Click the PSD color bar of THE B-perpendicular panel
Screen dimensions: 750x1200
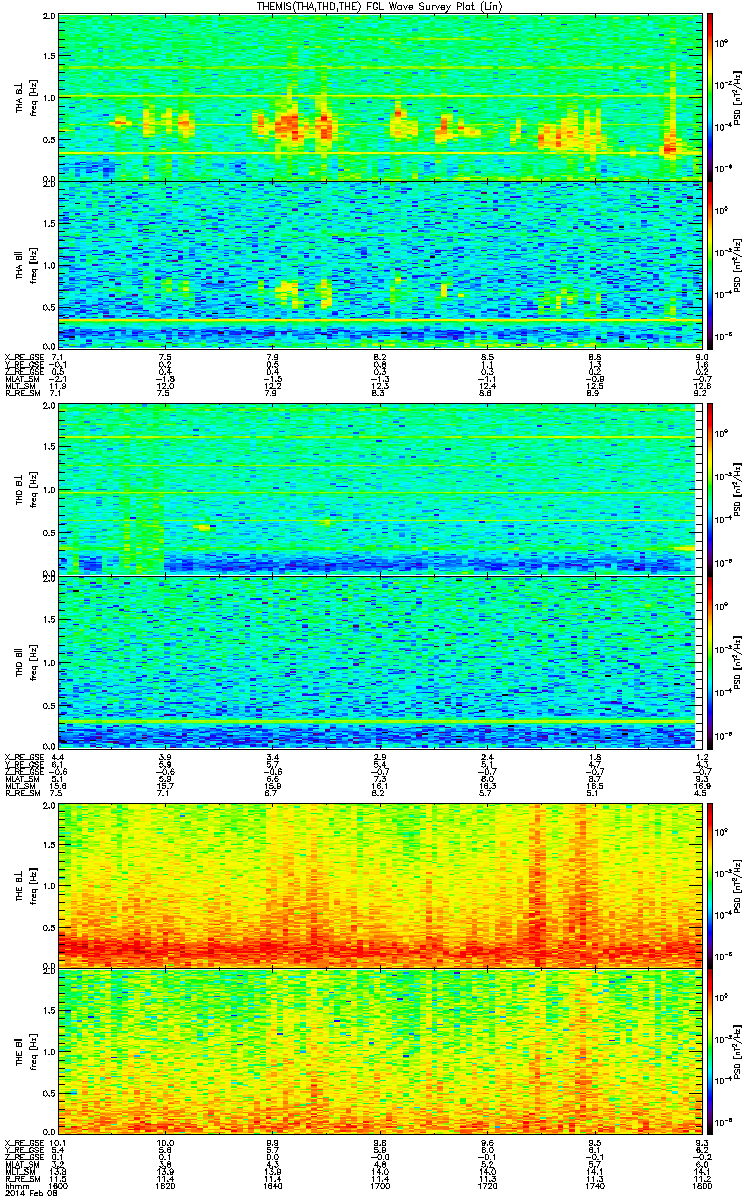click(710, 884)
